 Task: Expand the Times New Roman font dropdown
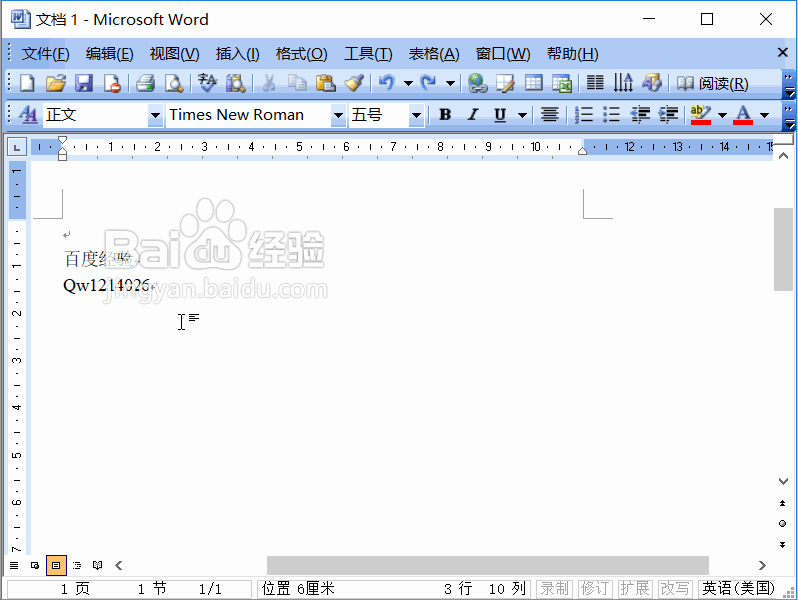pyautogui.click(x=338, y=116)
